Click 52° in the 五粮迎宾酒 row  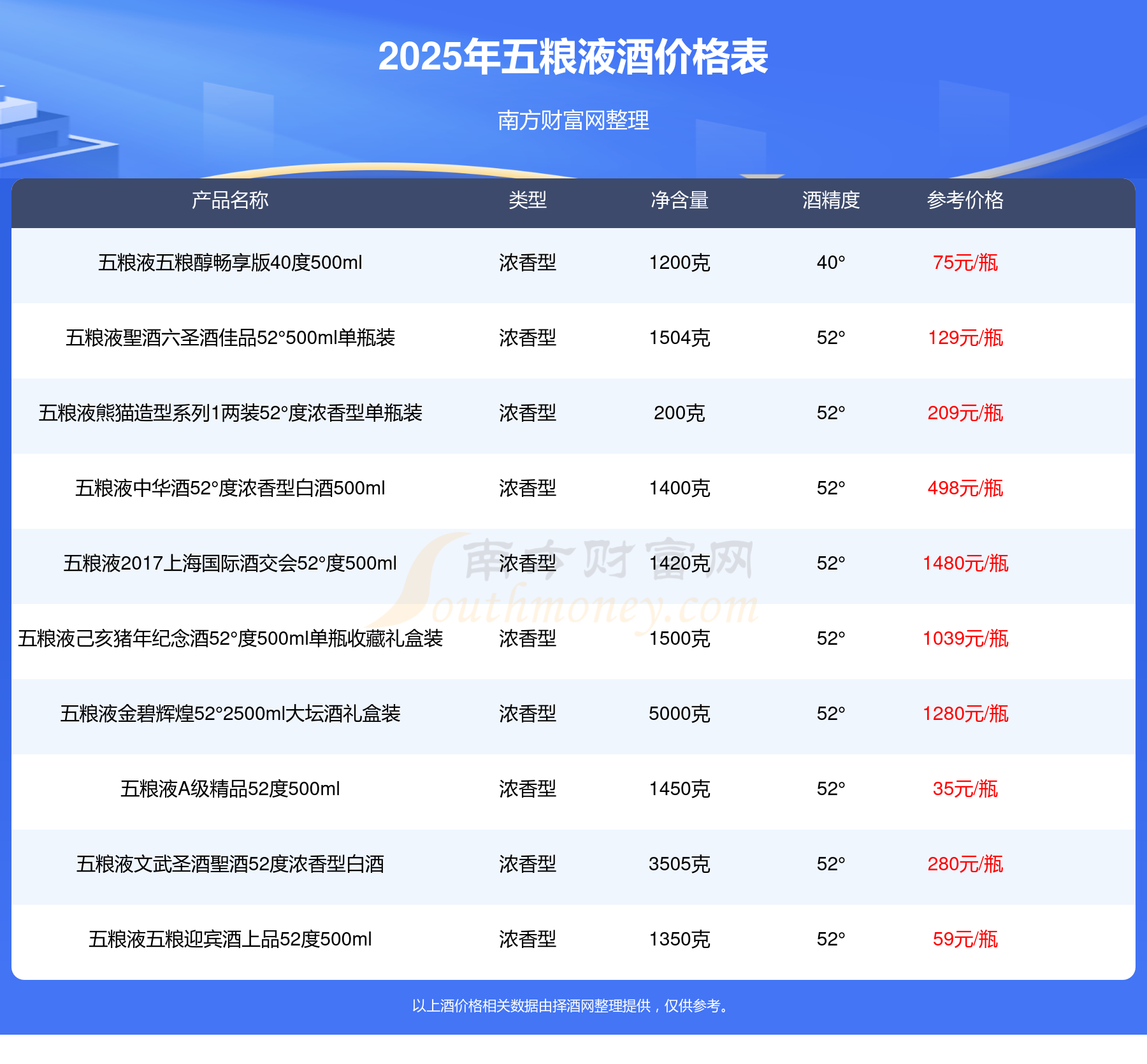coord(831,939)
